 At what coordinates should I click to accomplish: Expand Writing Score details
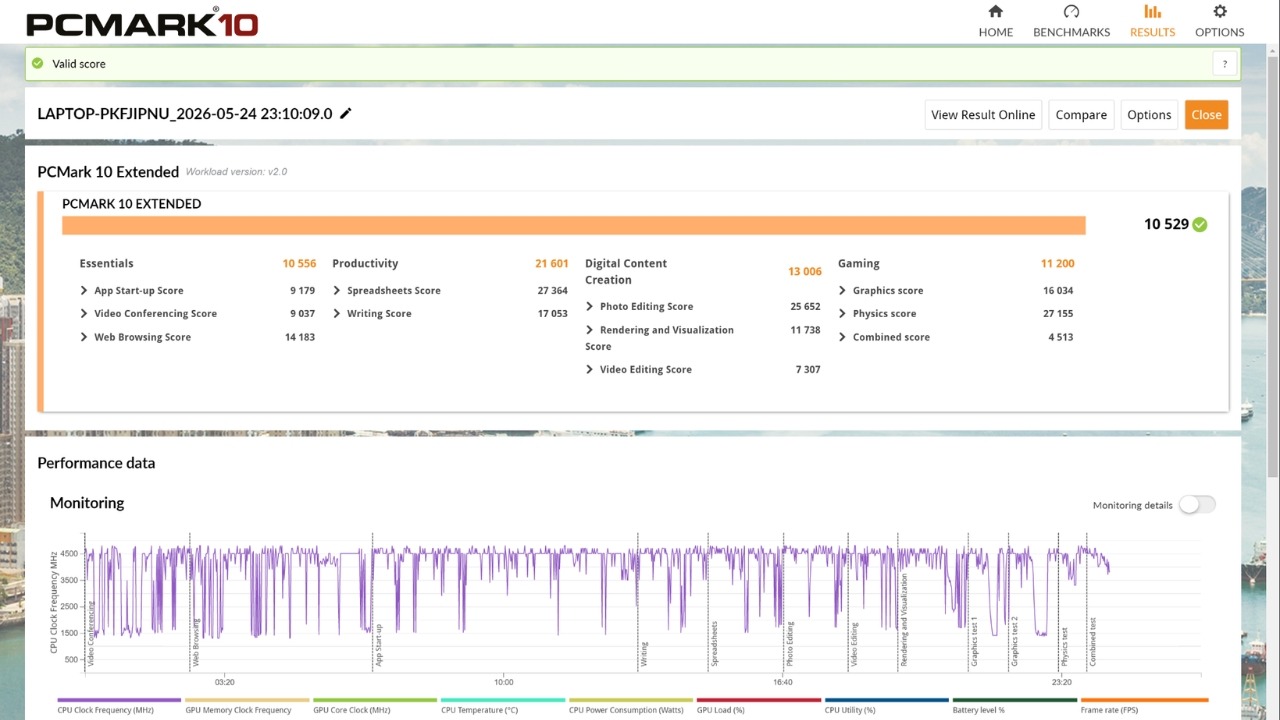coord(337,314)
